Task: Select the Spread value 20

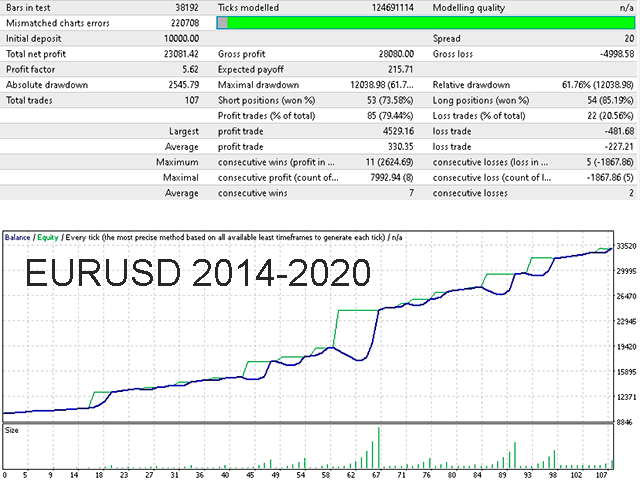Action: click(x=629, y=39)
